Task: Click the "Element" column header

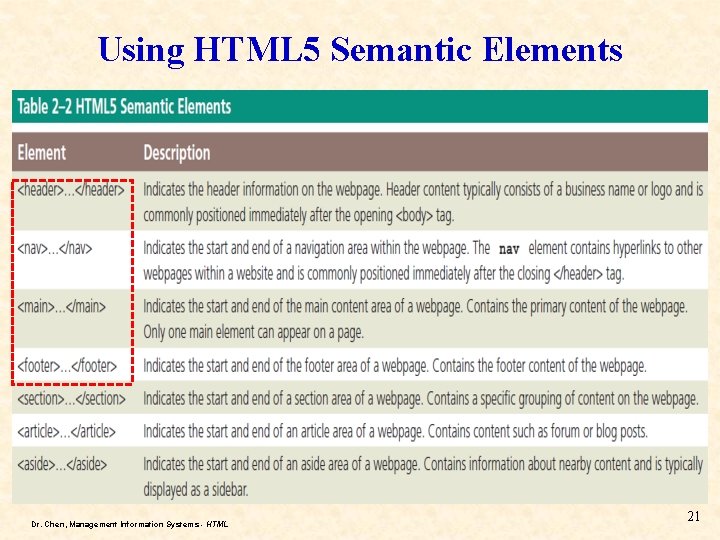Action: coord(41,152)
